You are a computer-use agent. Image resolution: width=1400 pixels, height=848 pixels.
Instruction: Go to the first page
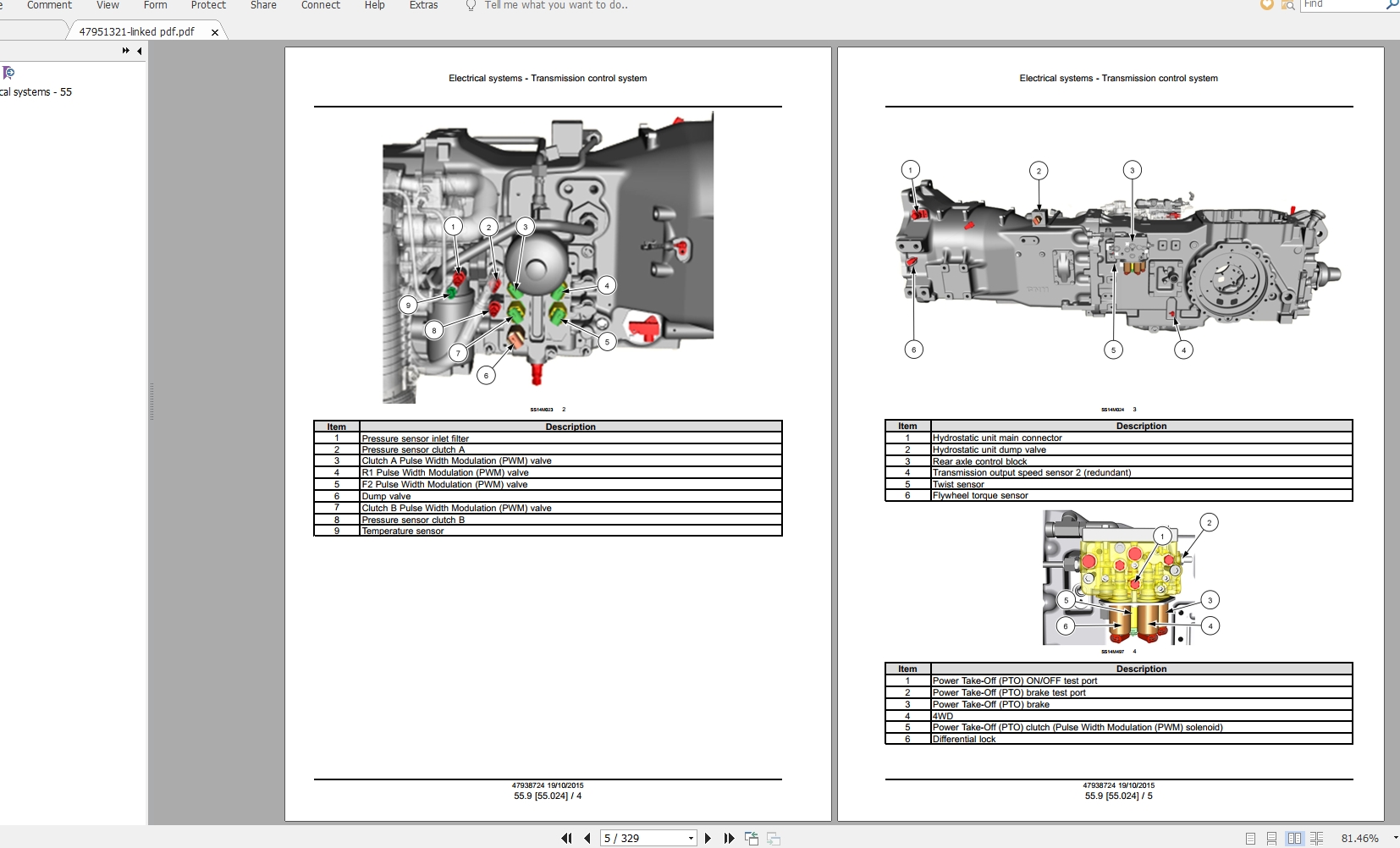click(x=566, y=838)
